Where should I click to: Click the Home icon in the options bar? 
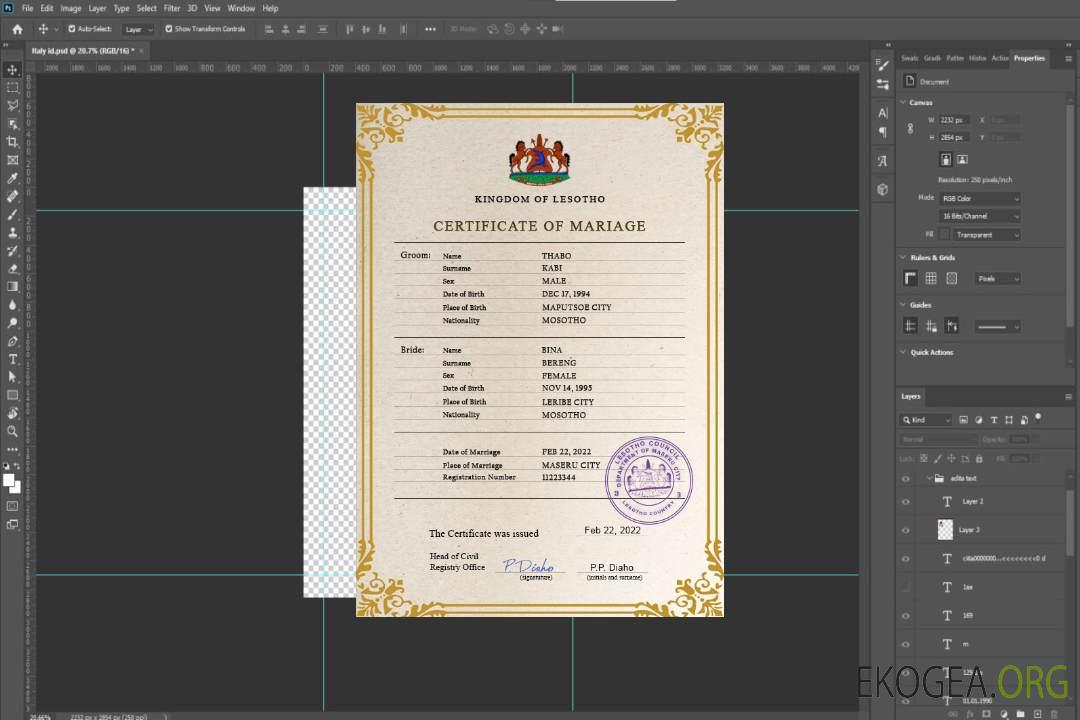17,29
